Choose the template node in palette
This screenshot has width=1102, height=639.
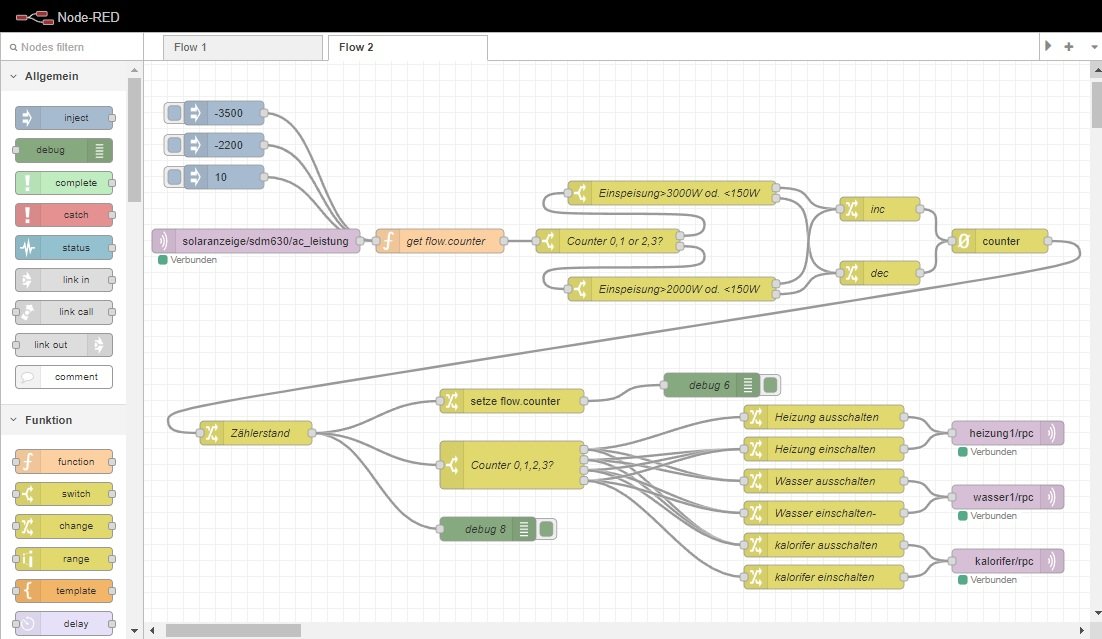pos(64,591)
